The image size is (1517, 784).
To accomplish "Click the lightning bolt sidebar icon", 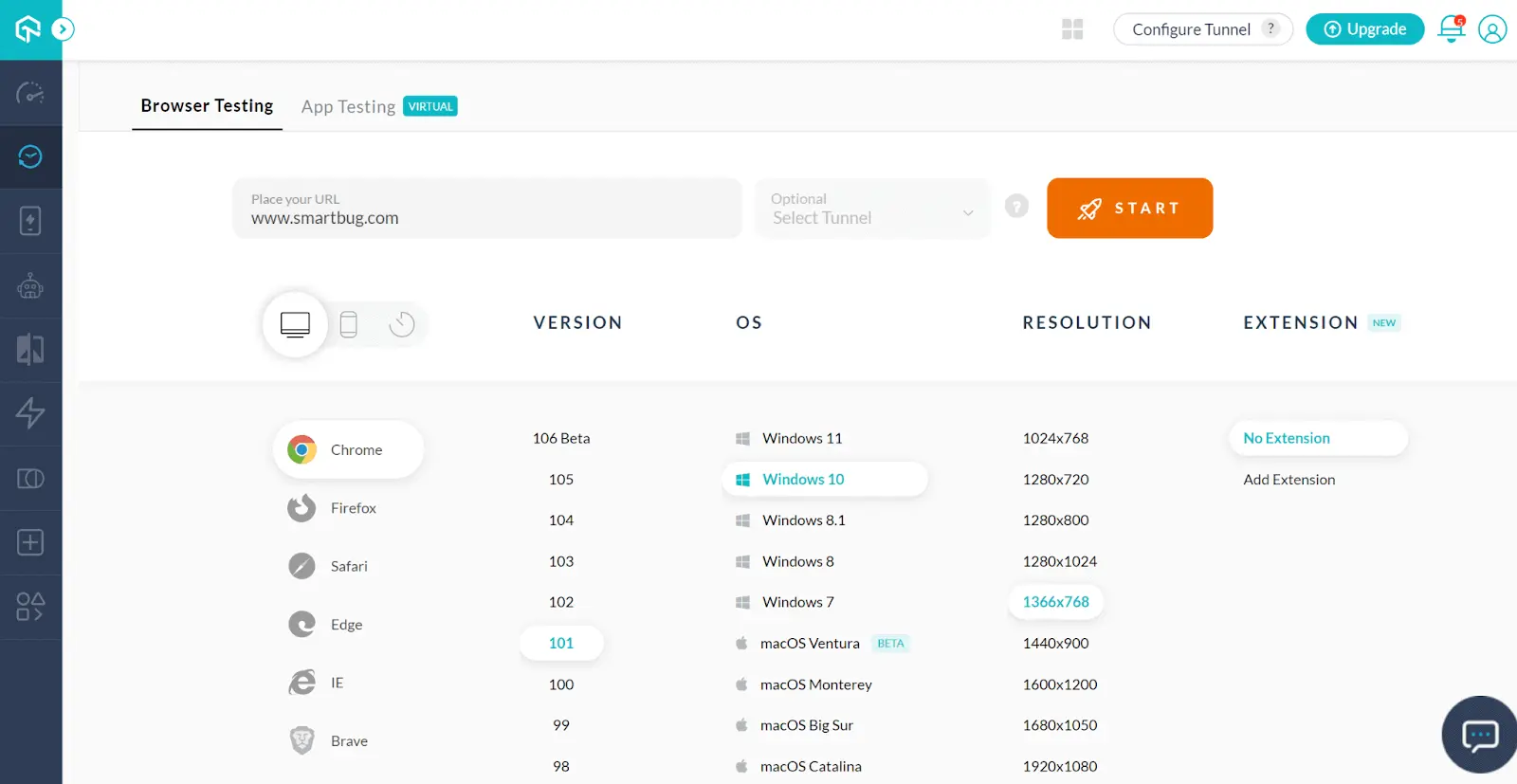I will tap(30, 413).
